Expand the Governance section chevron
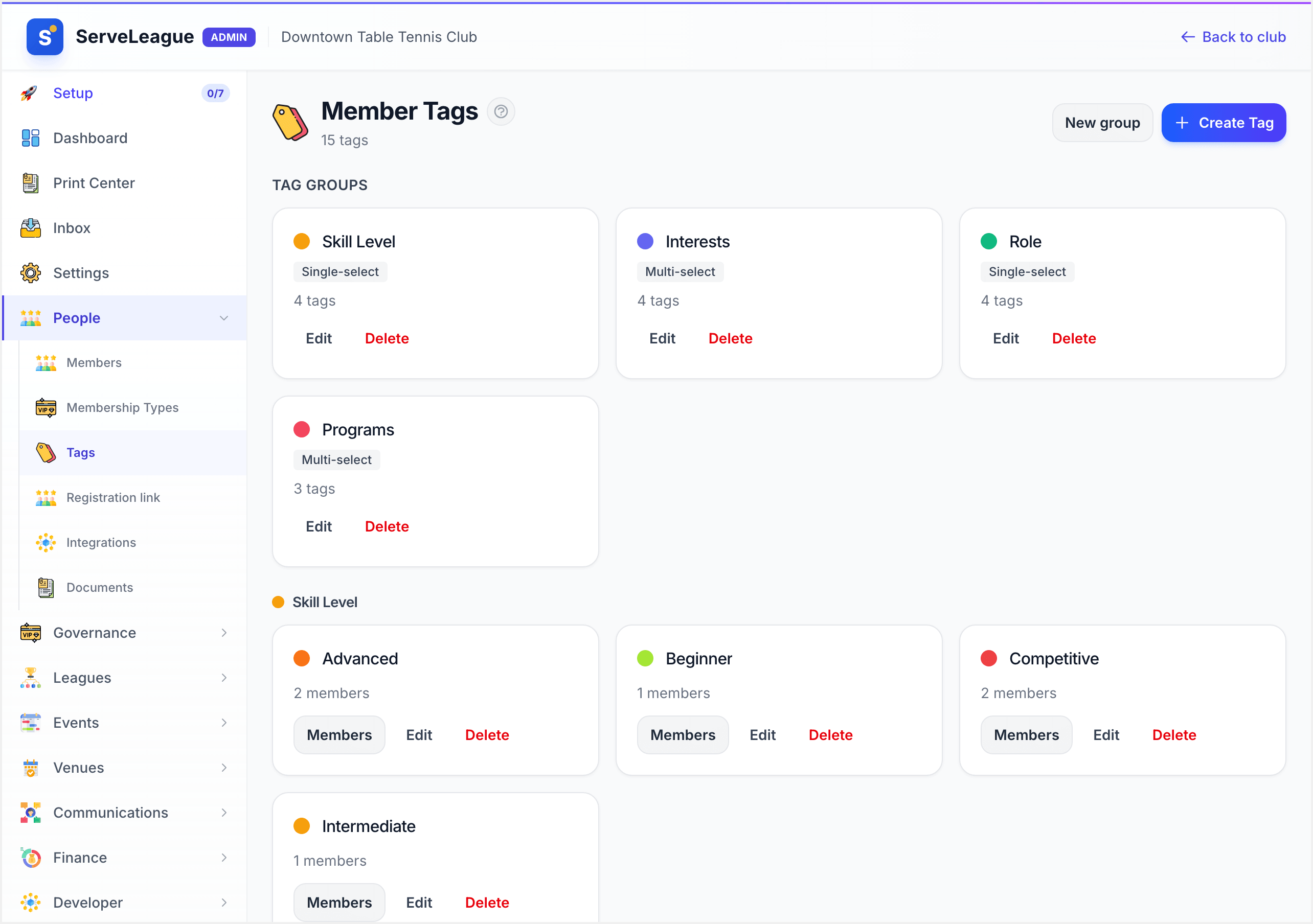Image resolution: width=1313 pixels, height=924 pixels. (x=224, y=632)
